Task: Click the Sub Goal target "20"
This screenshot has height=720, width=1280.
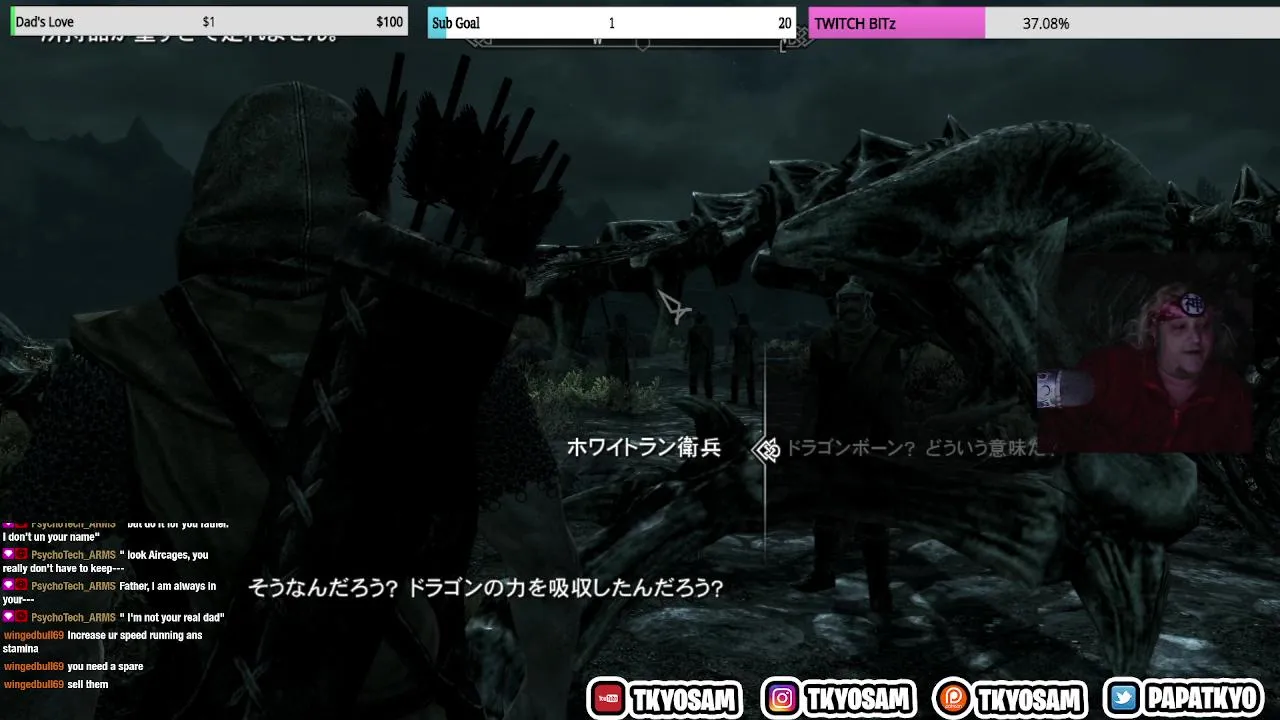Action: coord(784,23)
